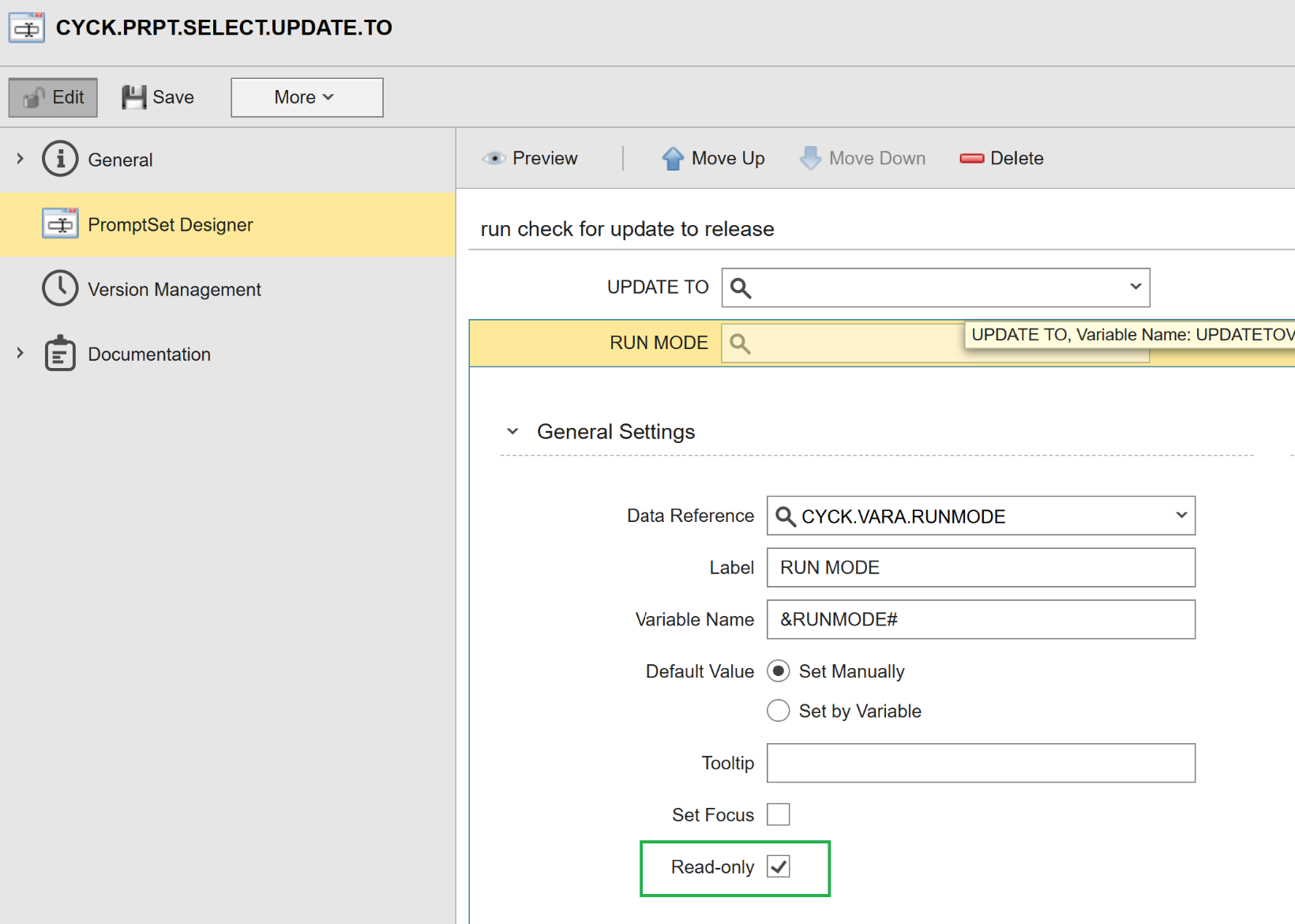1295x924 pixels.
Task: Click the Save floppy disk icon
Action: (133, 97)
